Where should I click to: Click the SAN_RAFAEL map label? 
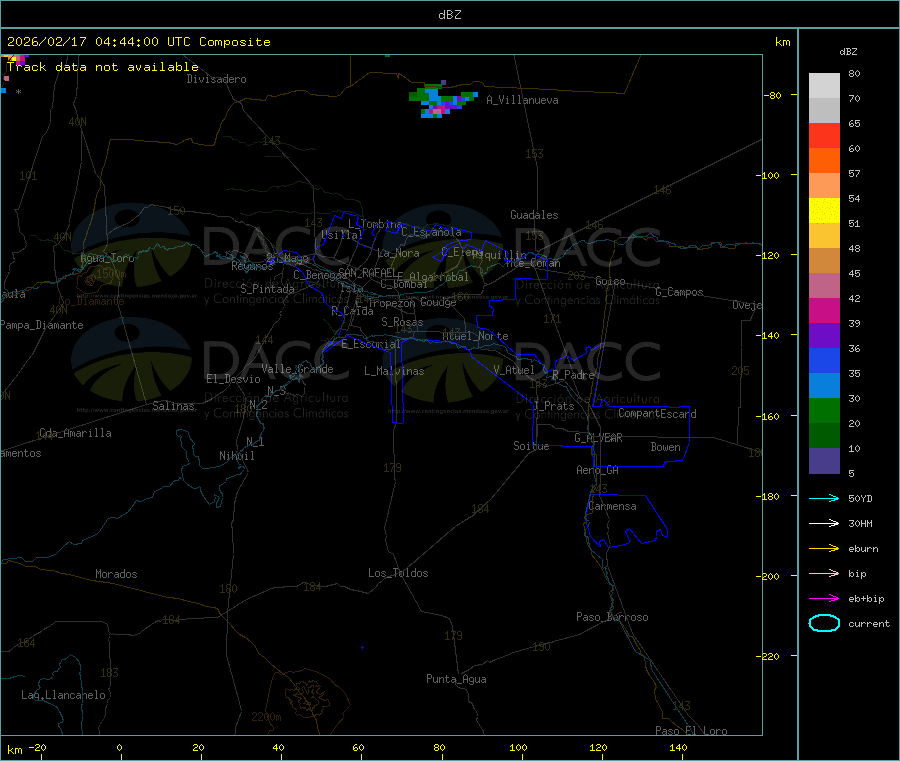pyautogui.click(x=367, y=272)
